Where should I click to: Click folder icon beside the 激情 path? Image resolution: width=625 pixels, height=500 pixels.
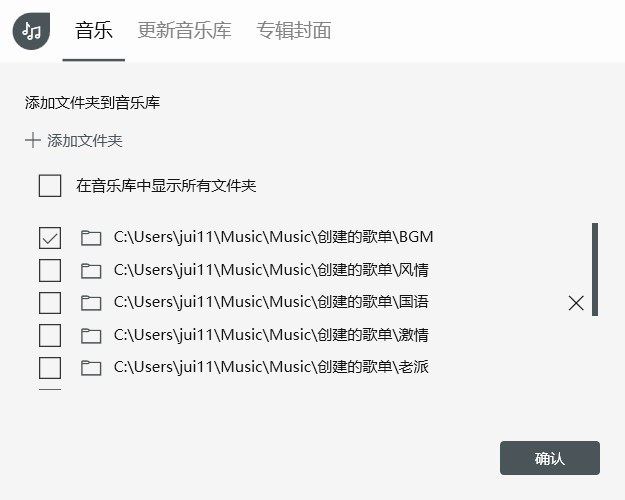[91, 335]
